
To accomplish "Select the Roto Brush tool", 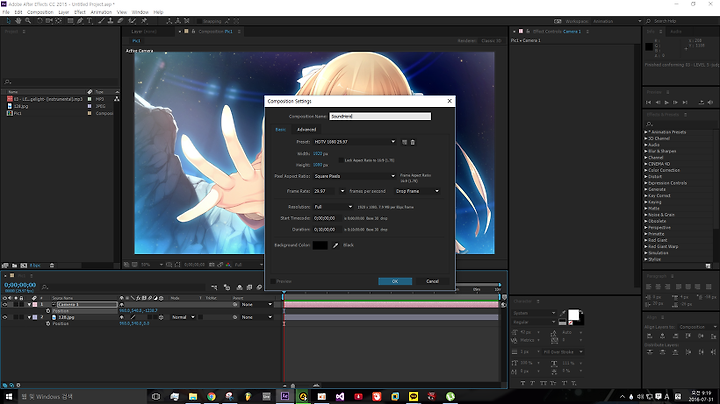I will (x=132, y=21).
